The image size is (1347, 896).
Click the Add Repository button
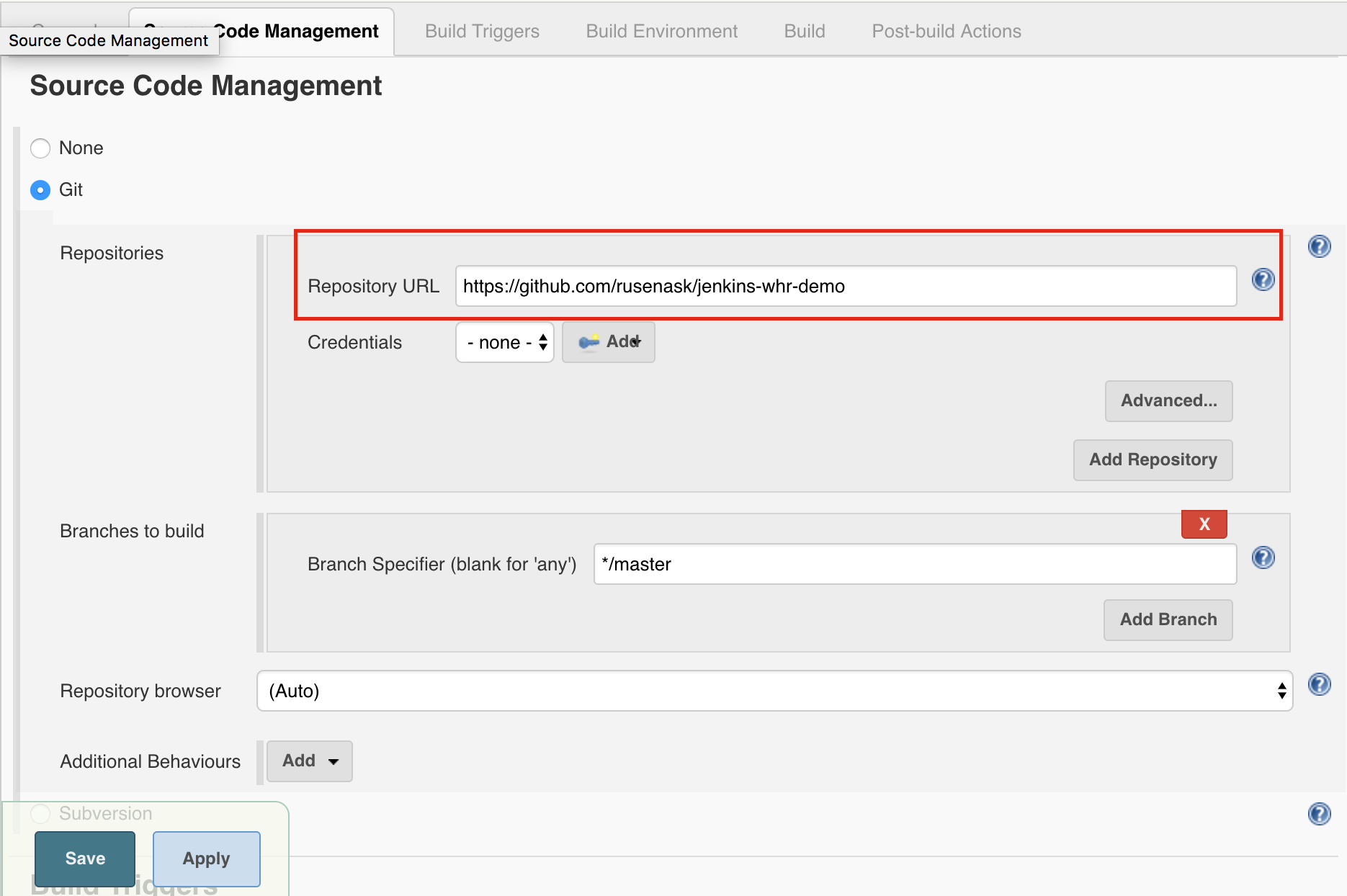1153,460
